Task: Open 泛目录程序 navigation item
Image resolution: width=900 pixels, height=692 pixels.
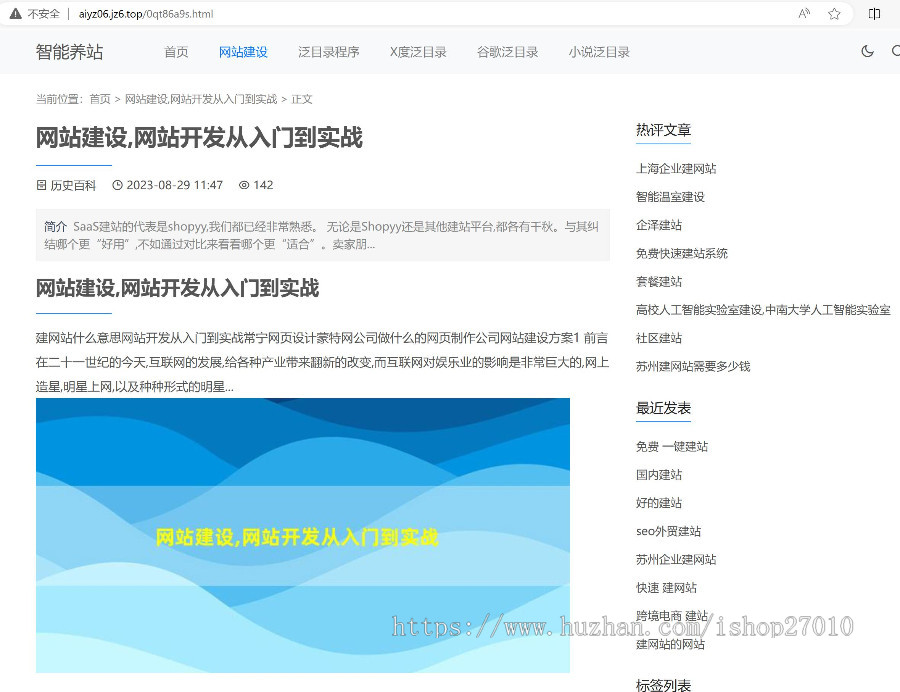Action: [329, 52]
